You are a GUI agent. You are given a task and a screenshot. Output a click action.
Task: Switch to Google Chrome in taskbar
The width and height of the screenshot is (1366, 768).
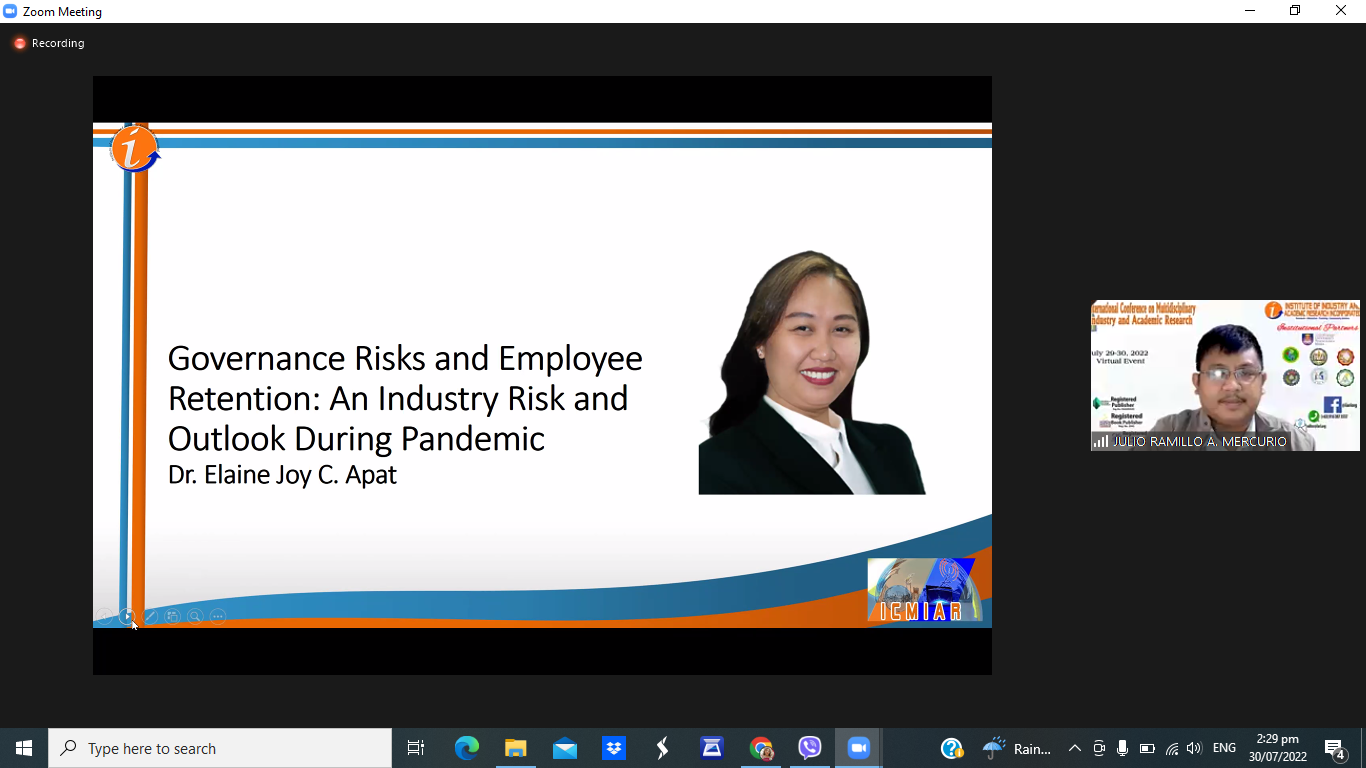(x=761, y=748)
